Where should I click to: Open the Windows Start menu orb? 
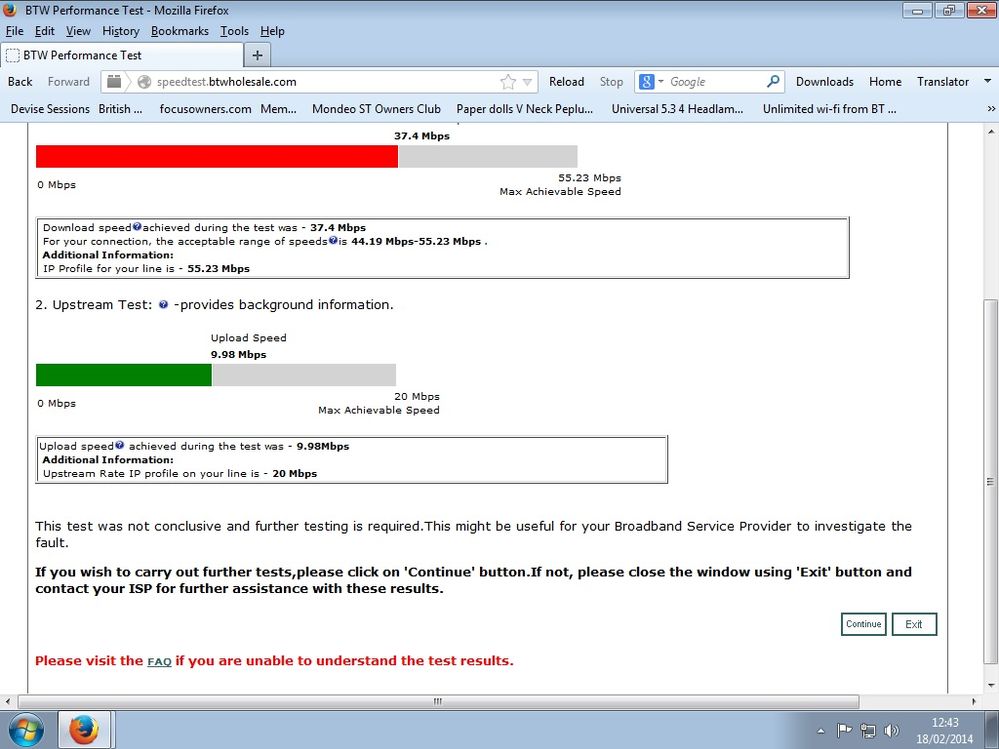click(x=25, y=730)
